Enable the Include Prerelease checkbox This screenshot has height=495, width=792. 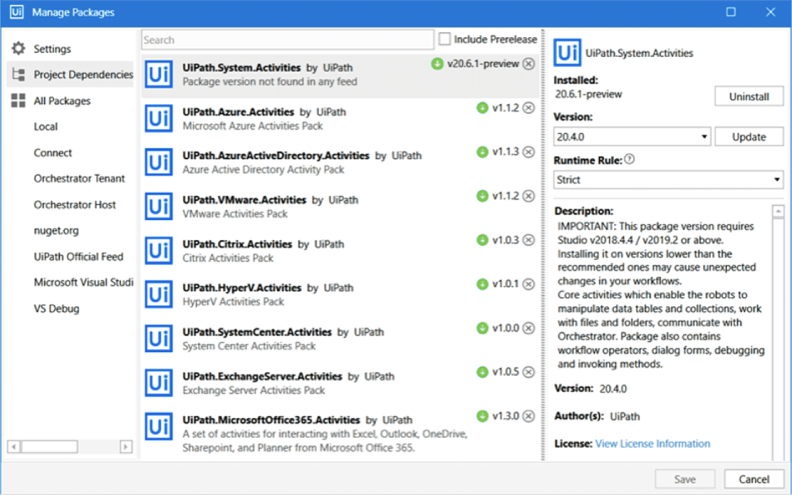tap(444, 39)
